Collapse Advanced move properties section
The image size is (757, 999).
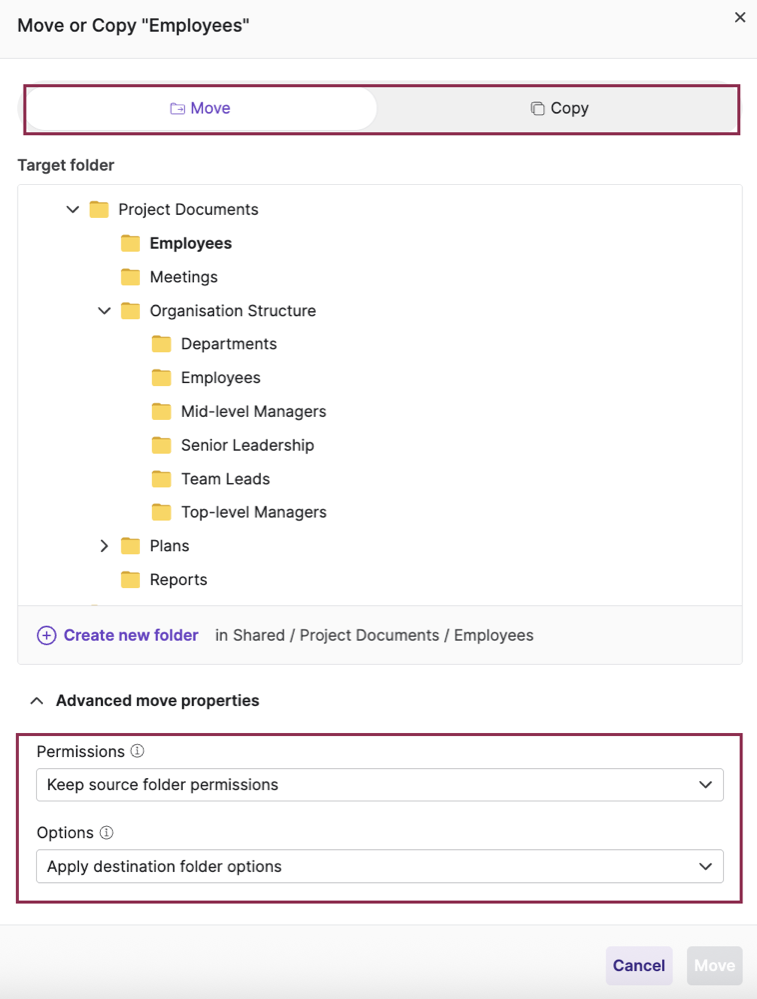pyautogui.click(x=37, y=701)
